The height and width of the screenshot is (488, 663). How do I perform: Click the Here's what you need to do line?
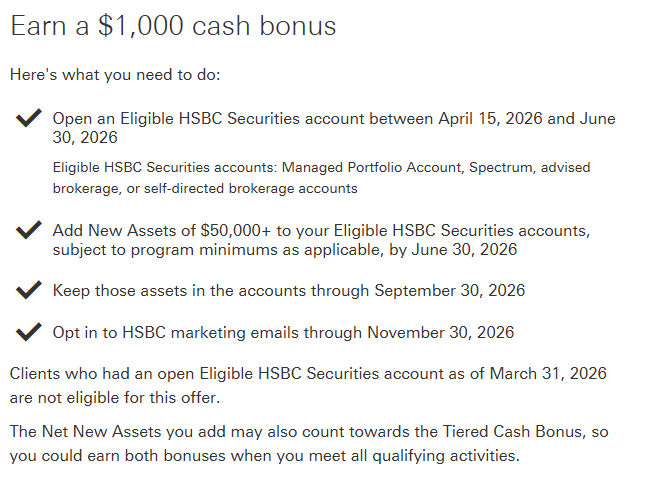pyautogui.click(x=115, y=75)
